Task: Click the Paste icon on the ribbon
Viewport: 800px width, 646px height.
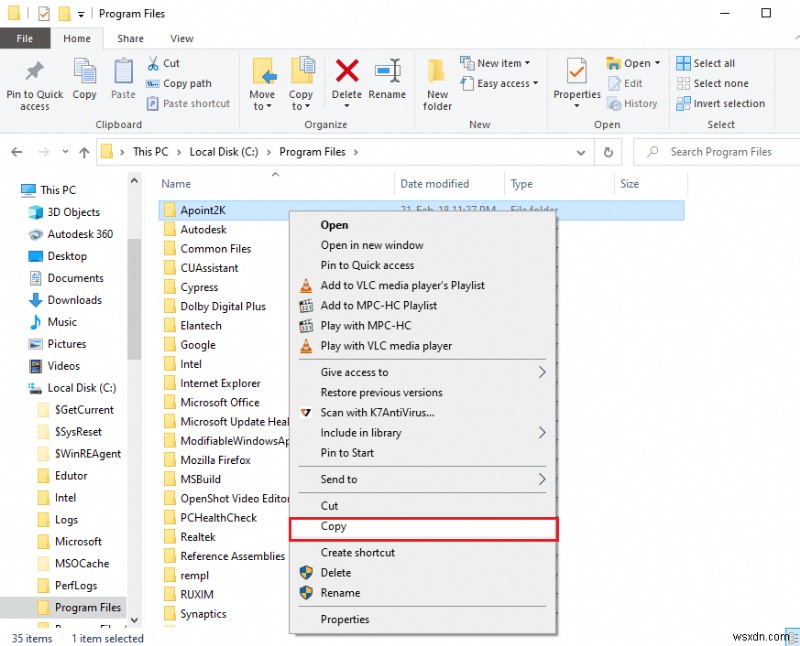Action: pyautogui.click(x=123, y=82)
